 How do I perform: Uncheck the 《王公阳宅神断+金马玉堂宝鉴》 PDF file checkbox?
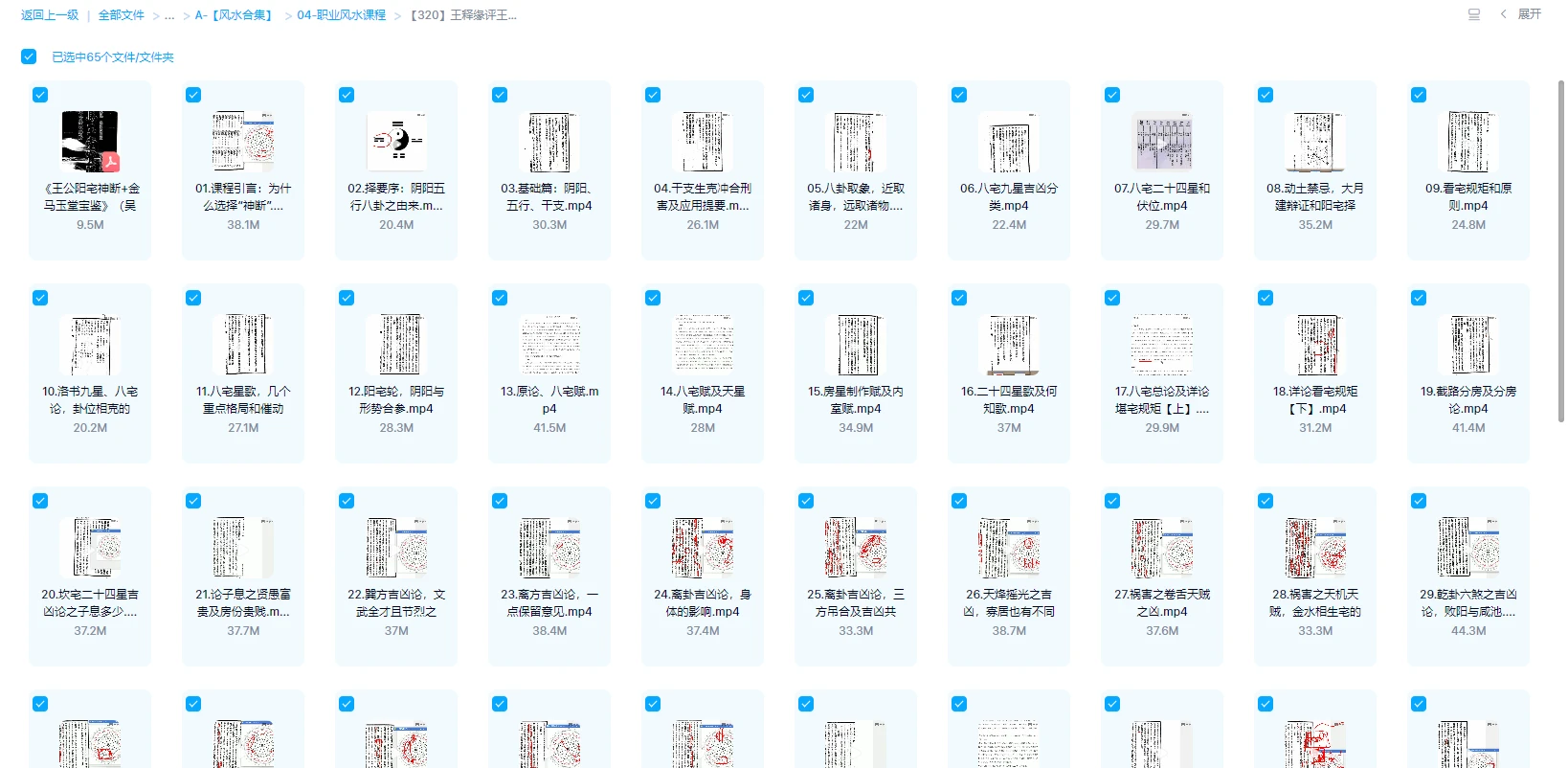click(x=40, y=95)
